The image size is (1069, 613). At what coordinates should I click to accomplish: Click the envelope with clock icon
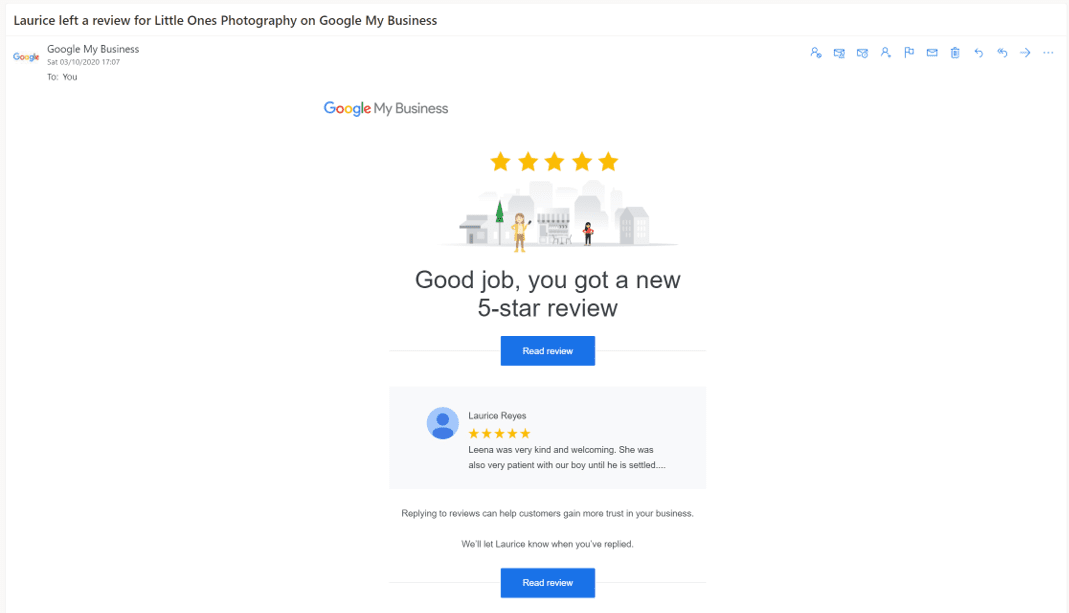pyautogui.click(x=862, y=53)
